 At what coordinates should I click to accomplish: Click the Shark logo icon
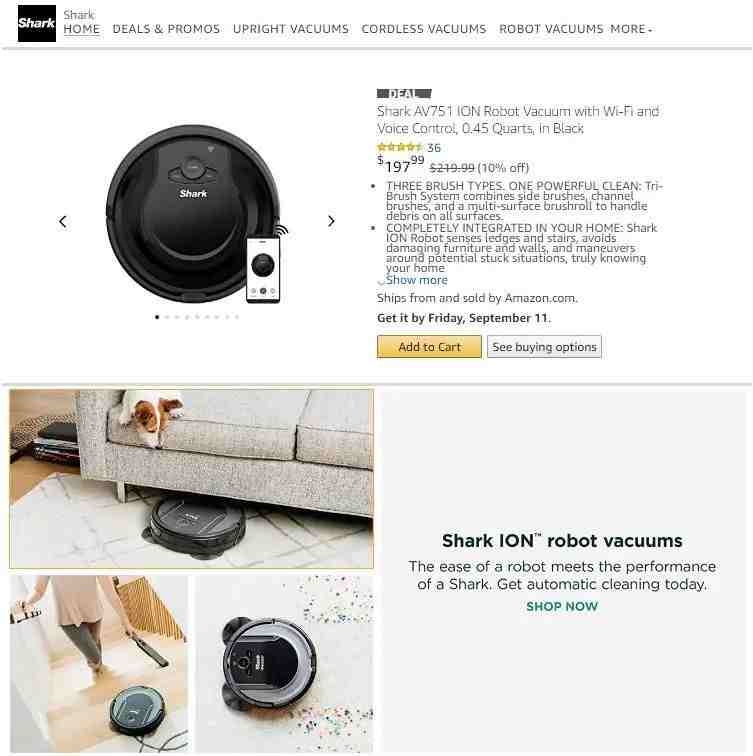pyautogui.click(x=37, y=24)
